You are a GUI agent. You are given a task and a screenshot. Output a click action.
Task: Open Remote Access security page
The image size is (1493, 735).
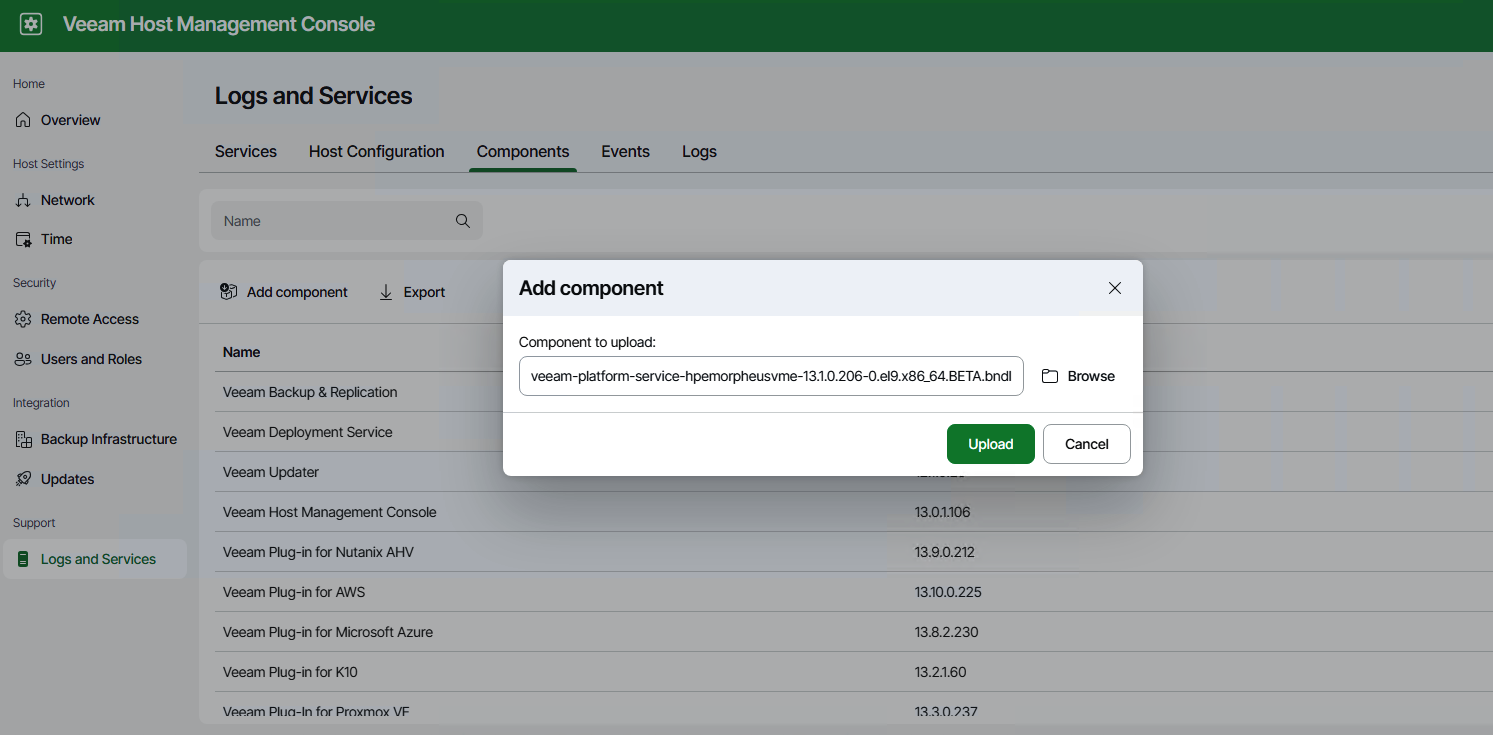coord(89,319)
